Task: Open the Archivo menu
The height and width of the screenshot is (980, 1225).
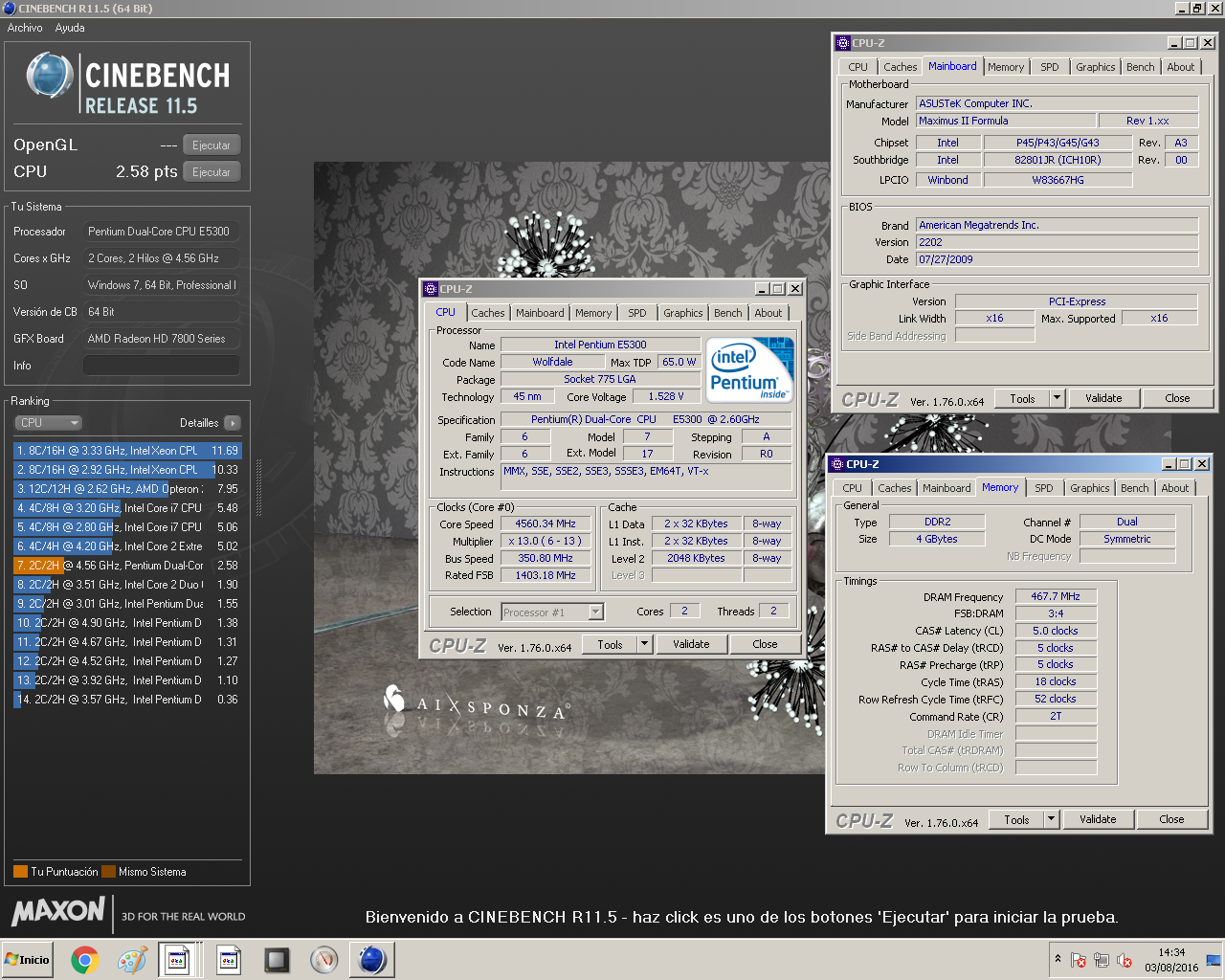Action: pos(25,28)
